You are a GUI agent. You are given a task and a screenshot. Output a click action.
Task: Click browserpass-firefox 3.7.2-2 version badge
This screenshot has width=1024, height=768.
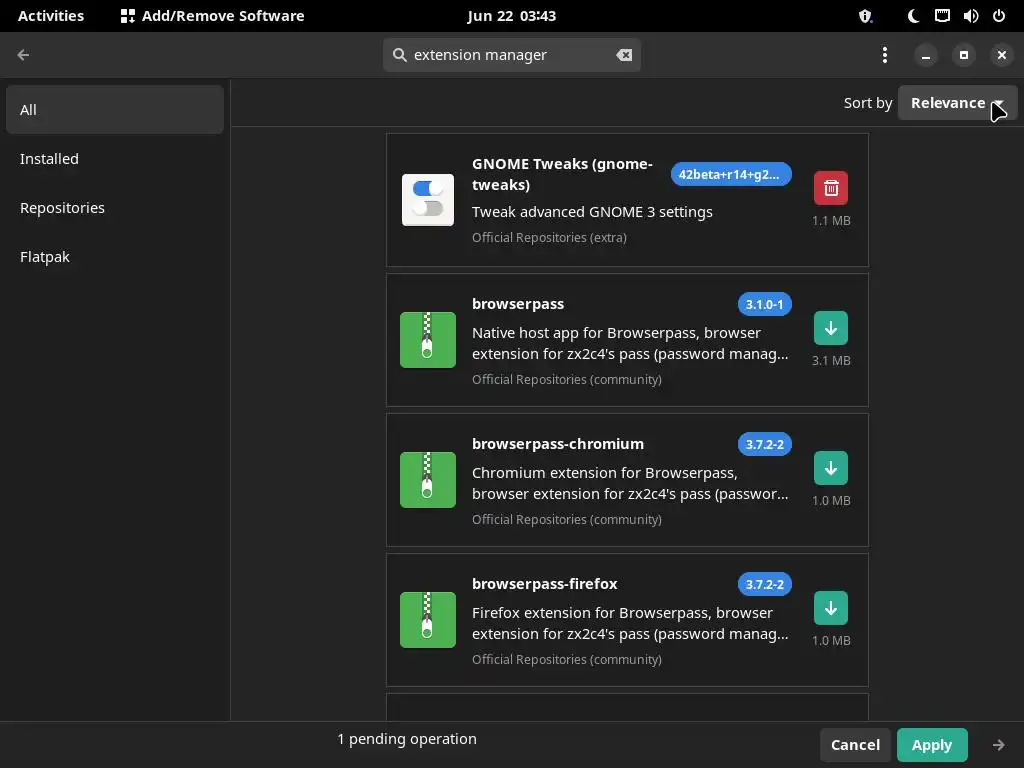click(x=765, y=584)
